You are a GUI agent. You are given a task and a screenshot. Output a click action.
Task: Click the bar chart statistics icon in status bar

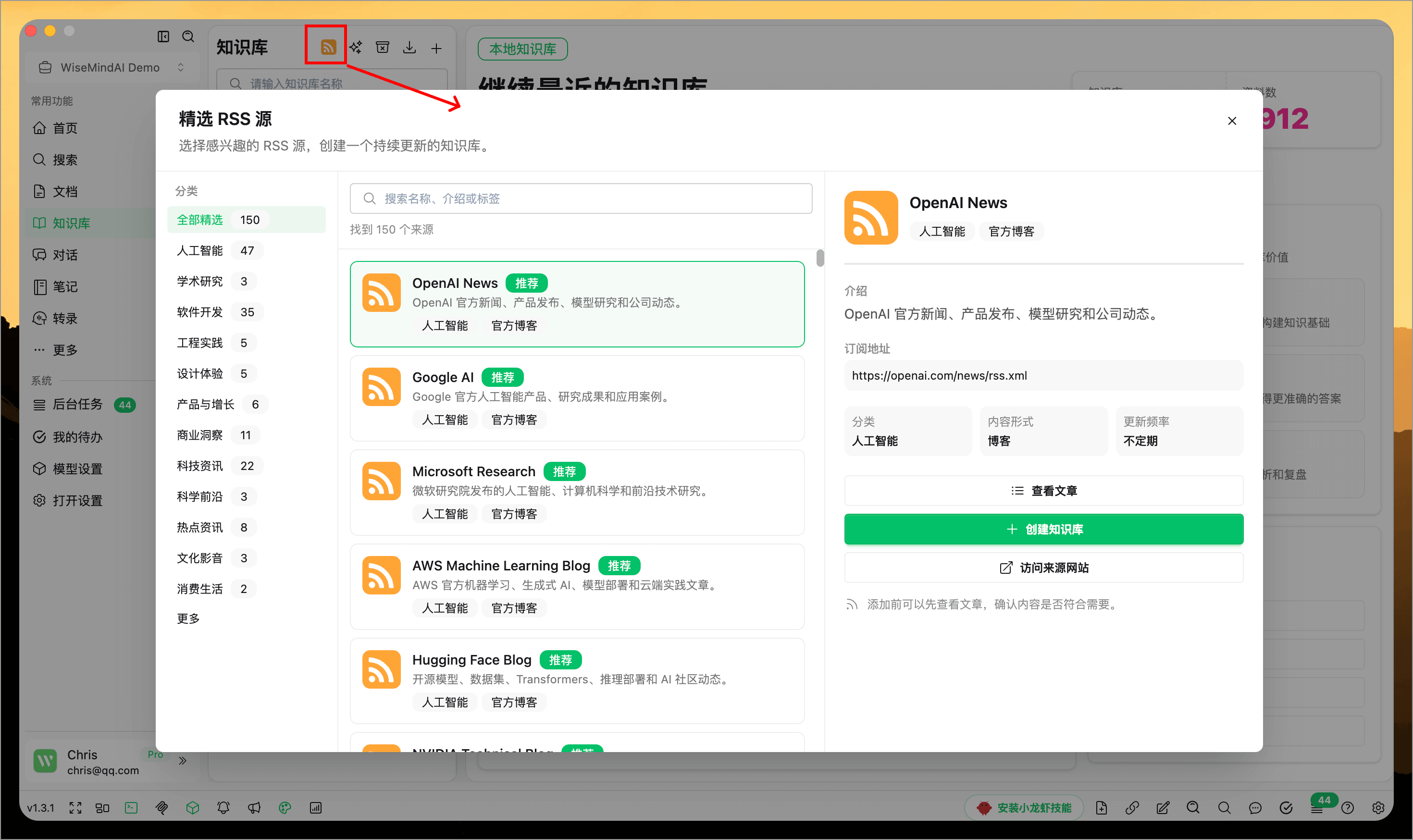316,808
